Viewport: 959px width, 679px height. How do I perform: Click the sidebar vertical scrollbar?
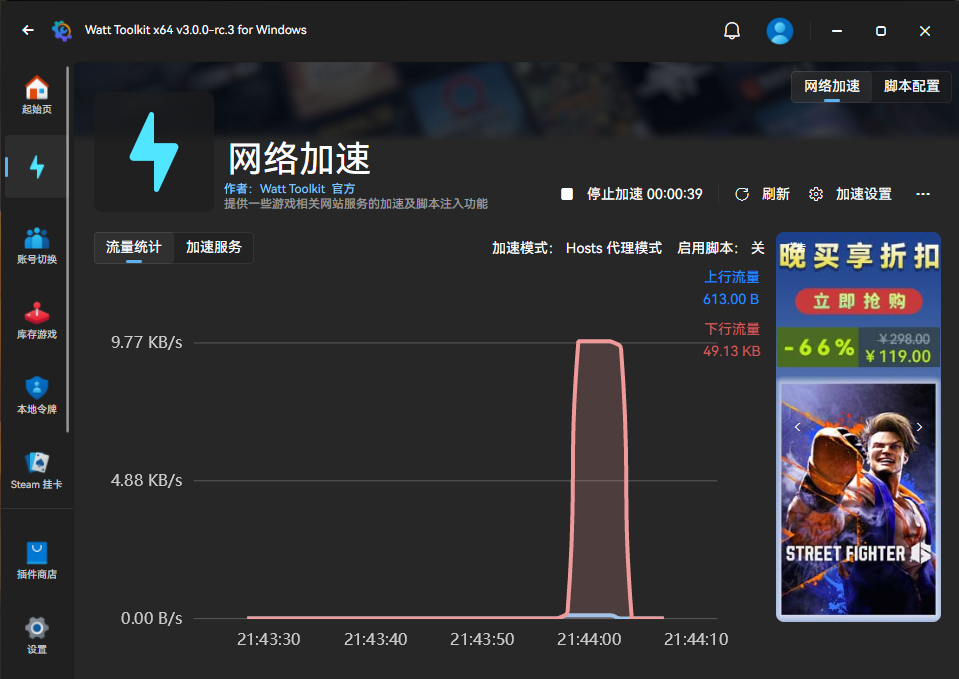pyautogui.click(x=67, y=250)
